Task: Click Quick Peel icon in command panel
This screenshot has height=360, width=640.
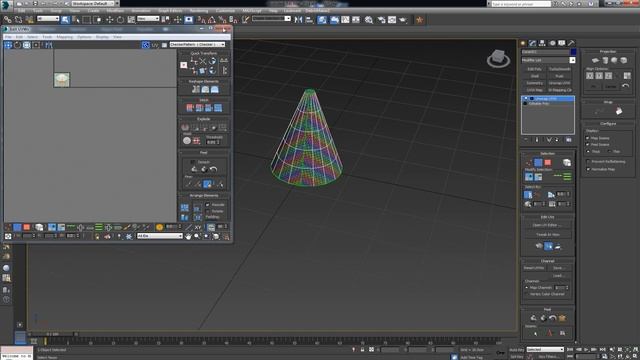Action: pos(533,318)
